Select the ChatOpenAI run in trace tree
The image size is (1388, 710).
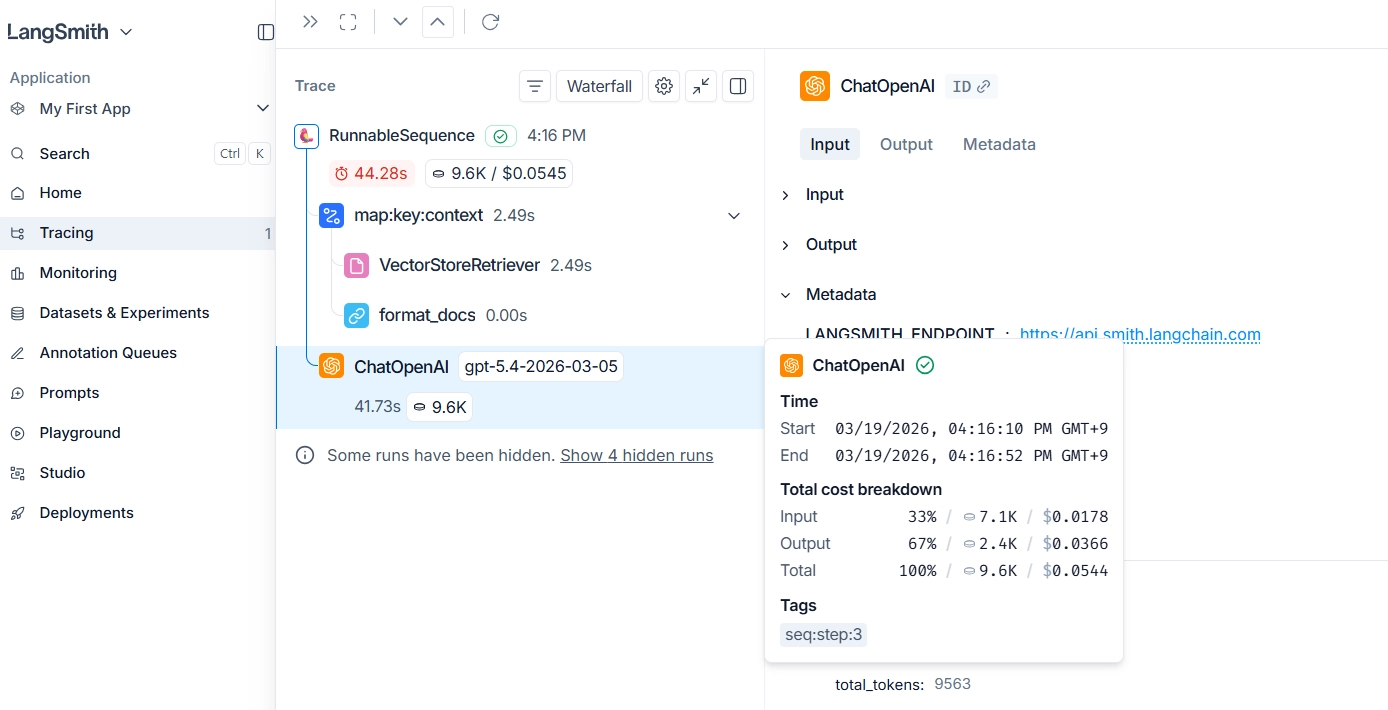coord(401,367)
